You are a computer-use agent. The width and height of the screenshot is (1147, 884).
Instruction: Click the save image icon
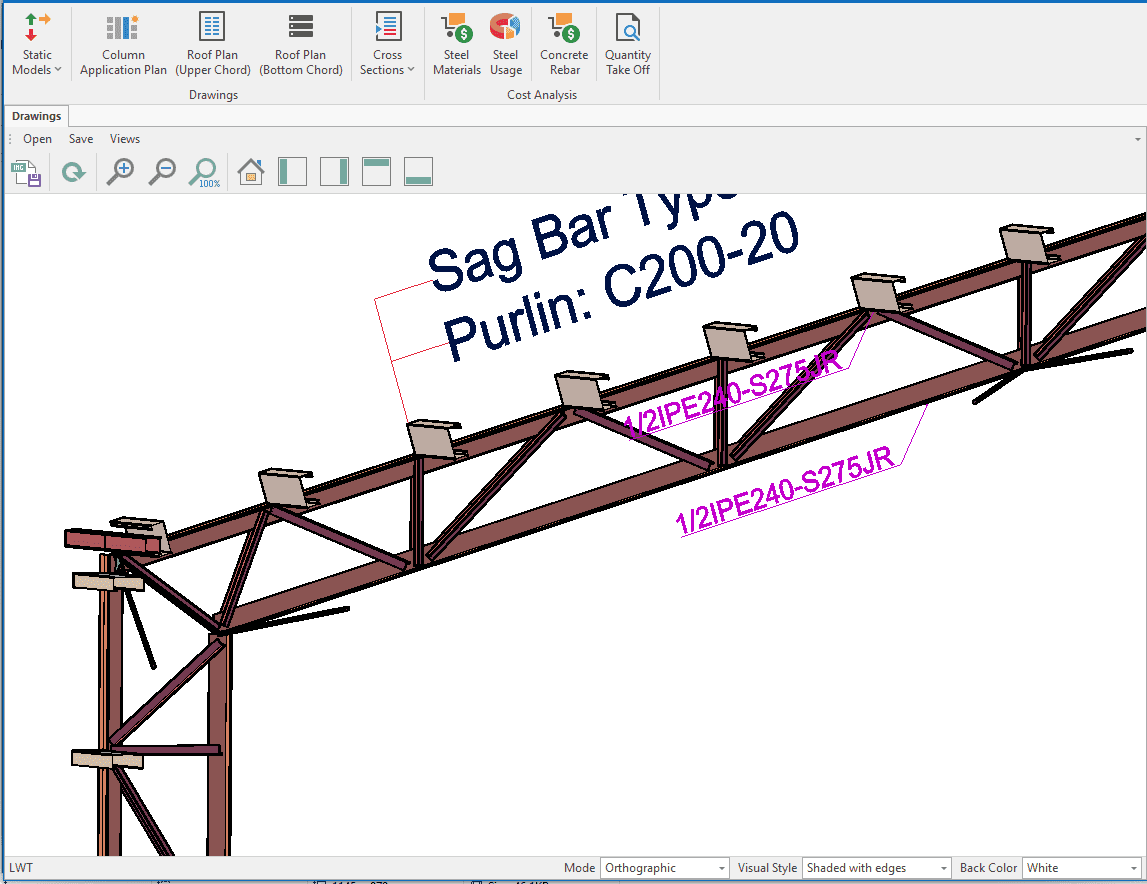pyautogui.click(x=27, y=172)
